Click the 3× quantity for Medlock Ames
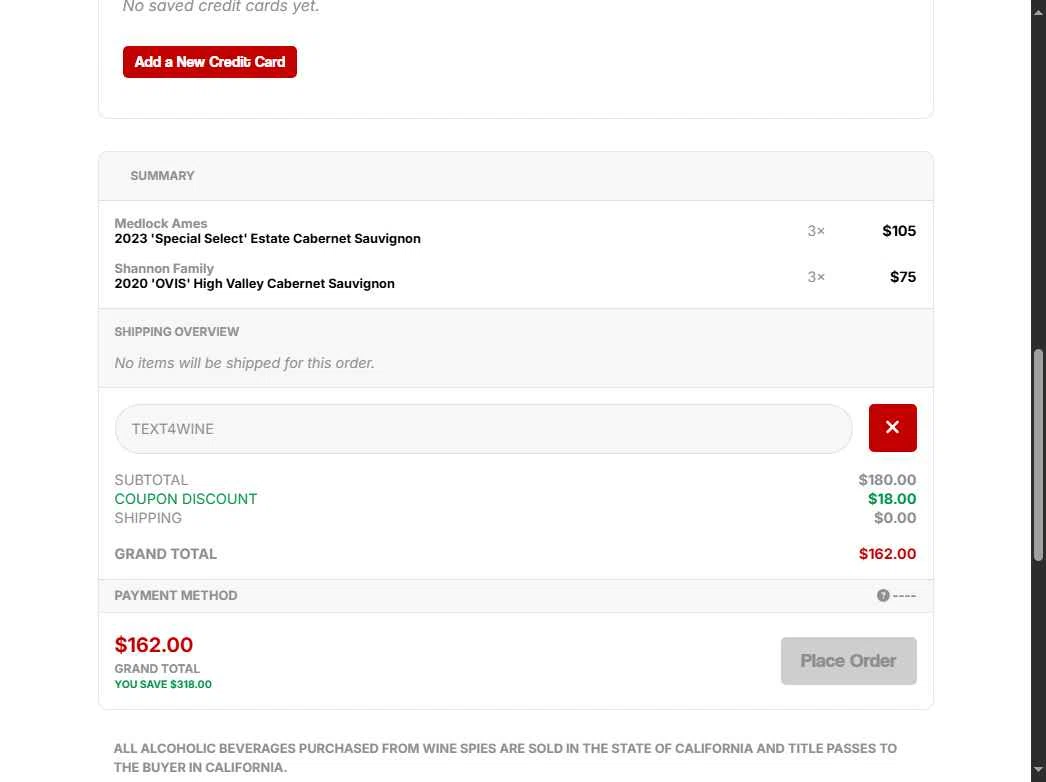The height and width of the screenshot is (782, 1046). click(x=816, y=231)
